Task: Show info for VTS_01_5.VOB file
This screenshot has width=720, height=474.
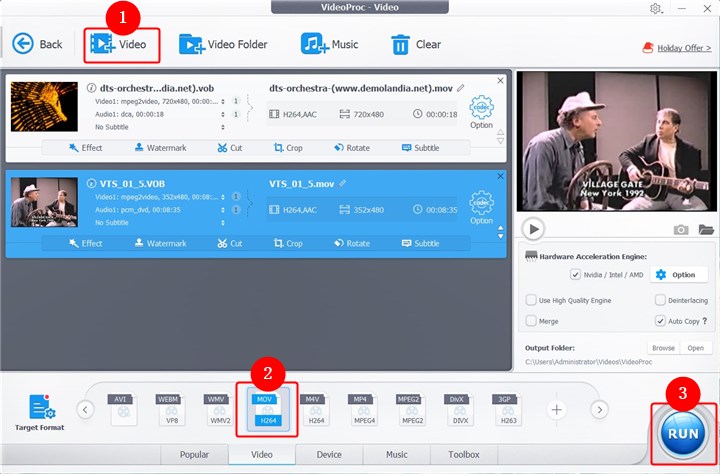Action: 91,183
